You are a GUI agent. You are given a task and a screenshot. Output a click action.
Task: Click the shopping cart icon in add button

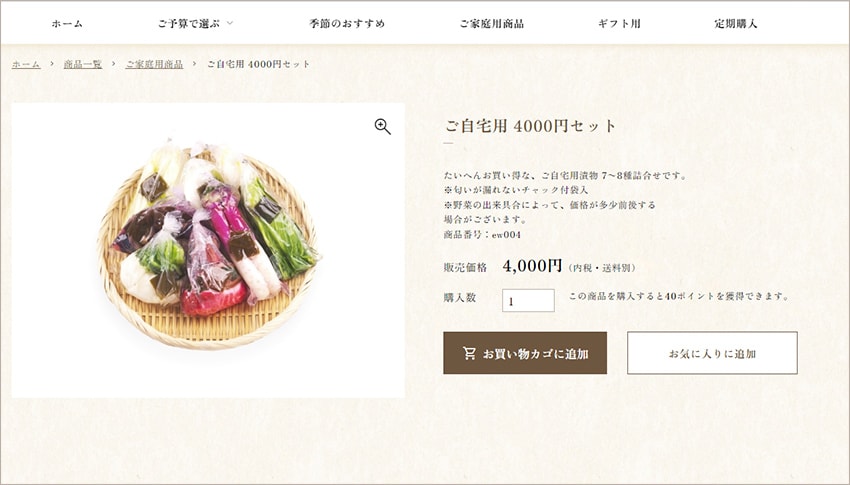[x=469, y=353]
